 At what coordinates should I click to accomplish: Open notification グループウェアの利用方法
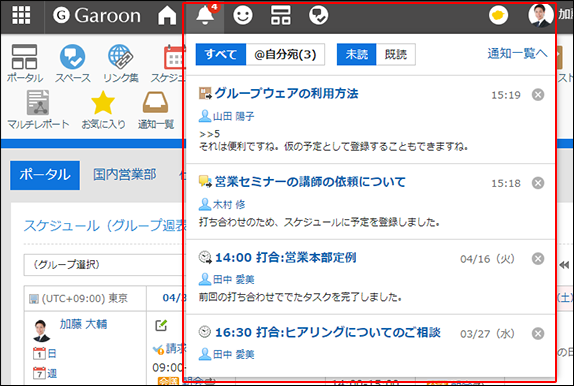286,93
